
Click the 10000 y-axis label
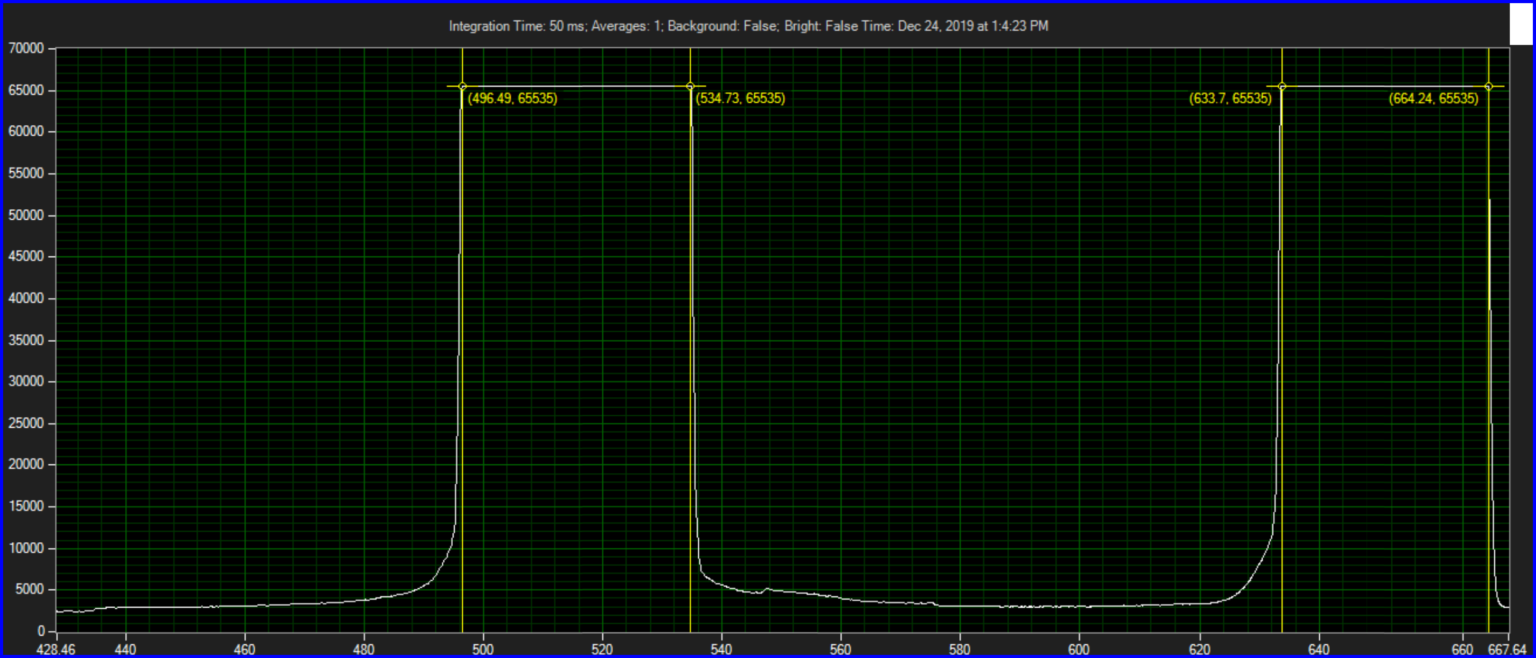pyautogui.click(x=24, y=548)
